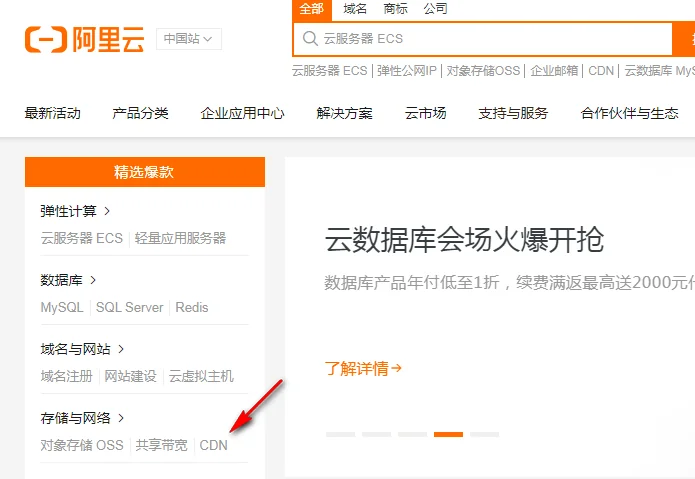695x479 pixels.
Task: Expand the 存储与网络 category chevron
Action: 121,418
